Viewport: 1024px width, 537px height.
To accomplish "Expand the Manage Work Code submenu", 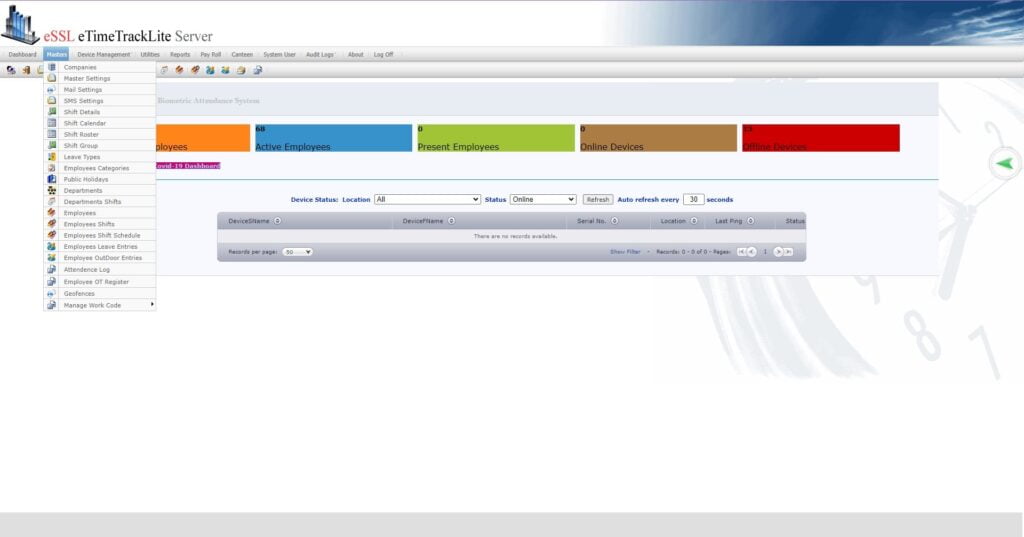I will tap(100, 305).
